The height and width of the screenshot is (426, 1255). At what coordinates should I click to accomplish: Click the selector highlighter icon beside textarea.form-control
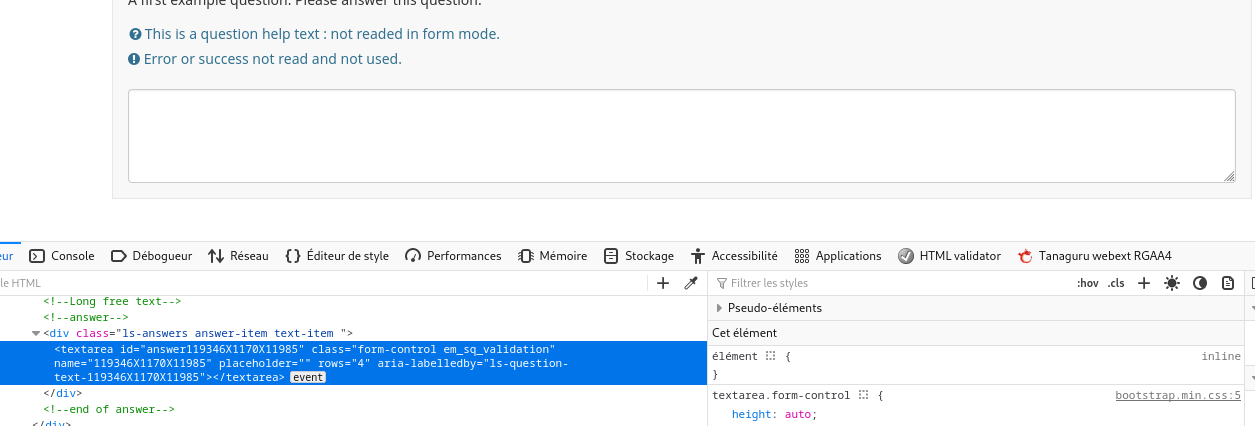tap(864, 395)
